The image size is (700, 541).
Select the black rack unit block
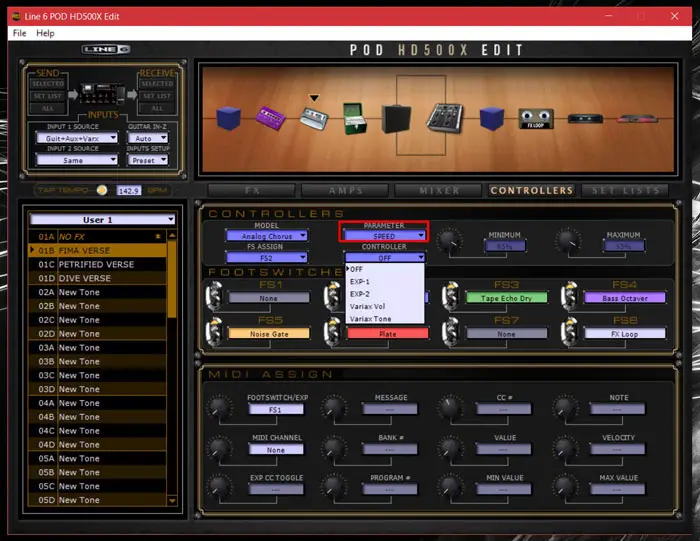(585, 119)
